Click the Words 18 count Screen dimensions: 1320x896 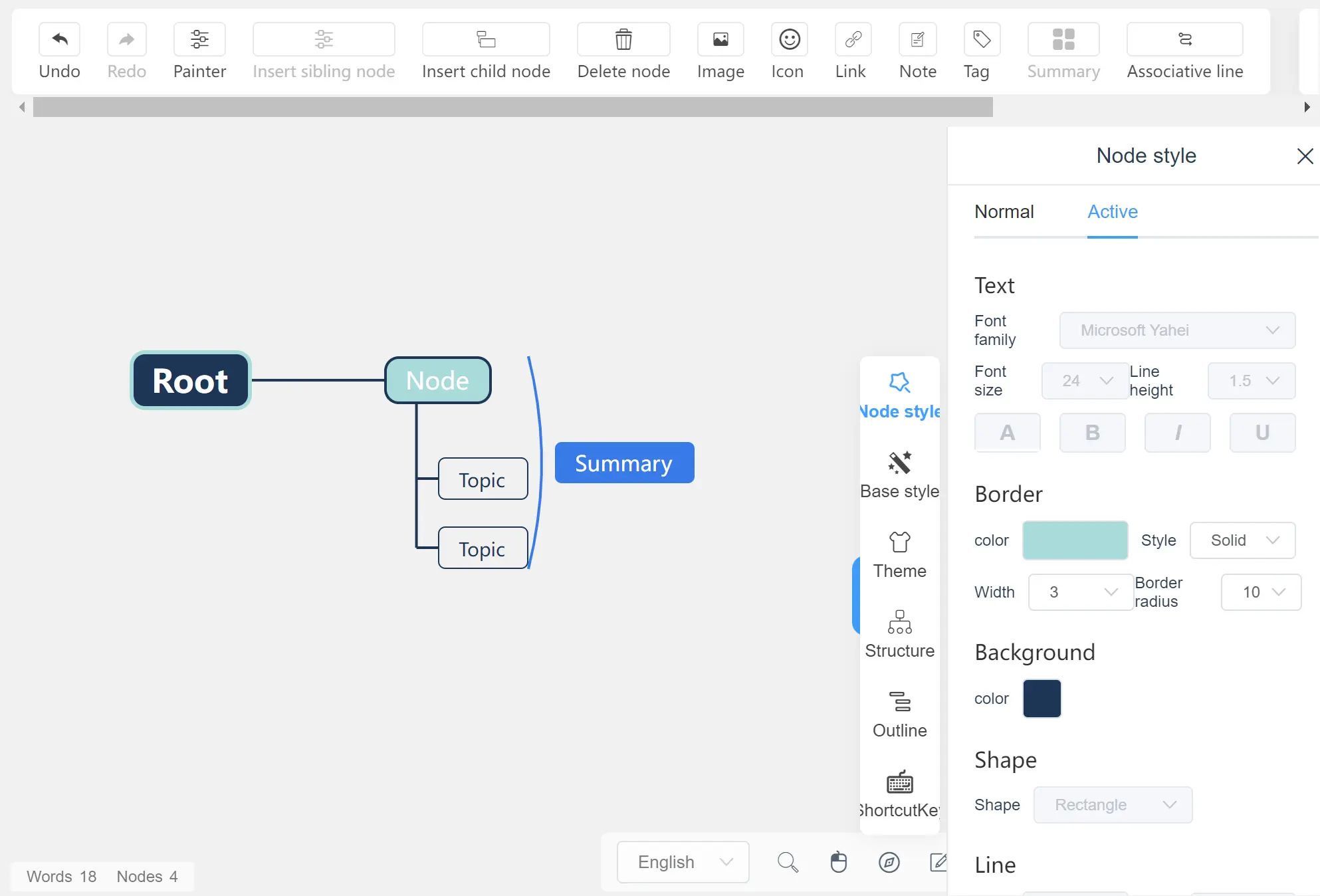pos(61,877)
